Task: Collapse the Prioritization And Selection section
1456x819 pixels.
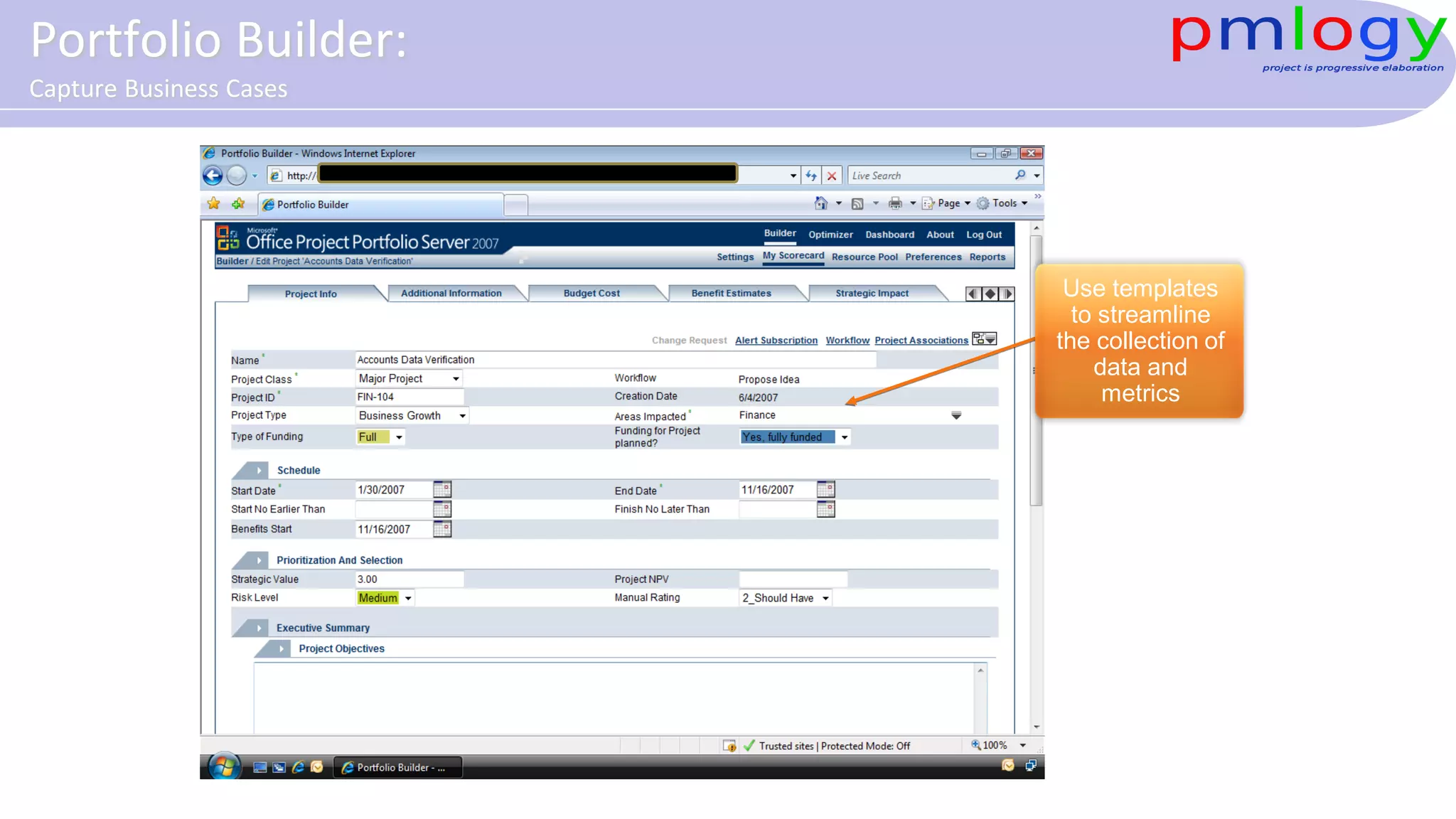Action: (259, 561)
